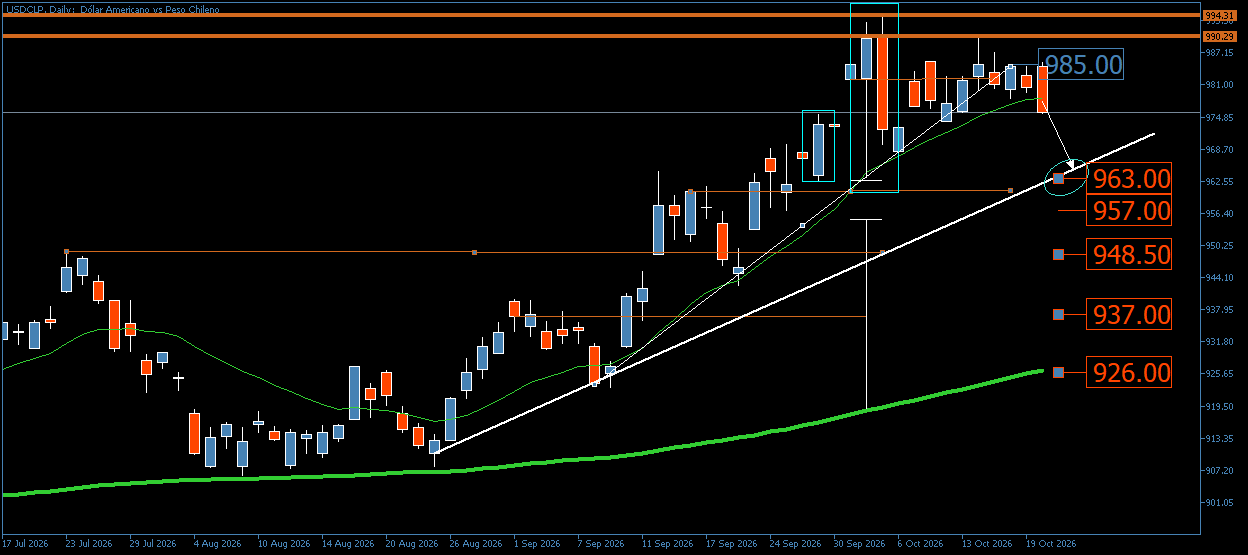This screenshot has width=1248, height=555.
Task: Click the 990.29 orange price tag on axis
Action: [1219, 36]
